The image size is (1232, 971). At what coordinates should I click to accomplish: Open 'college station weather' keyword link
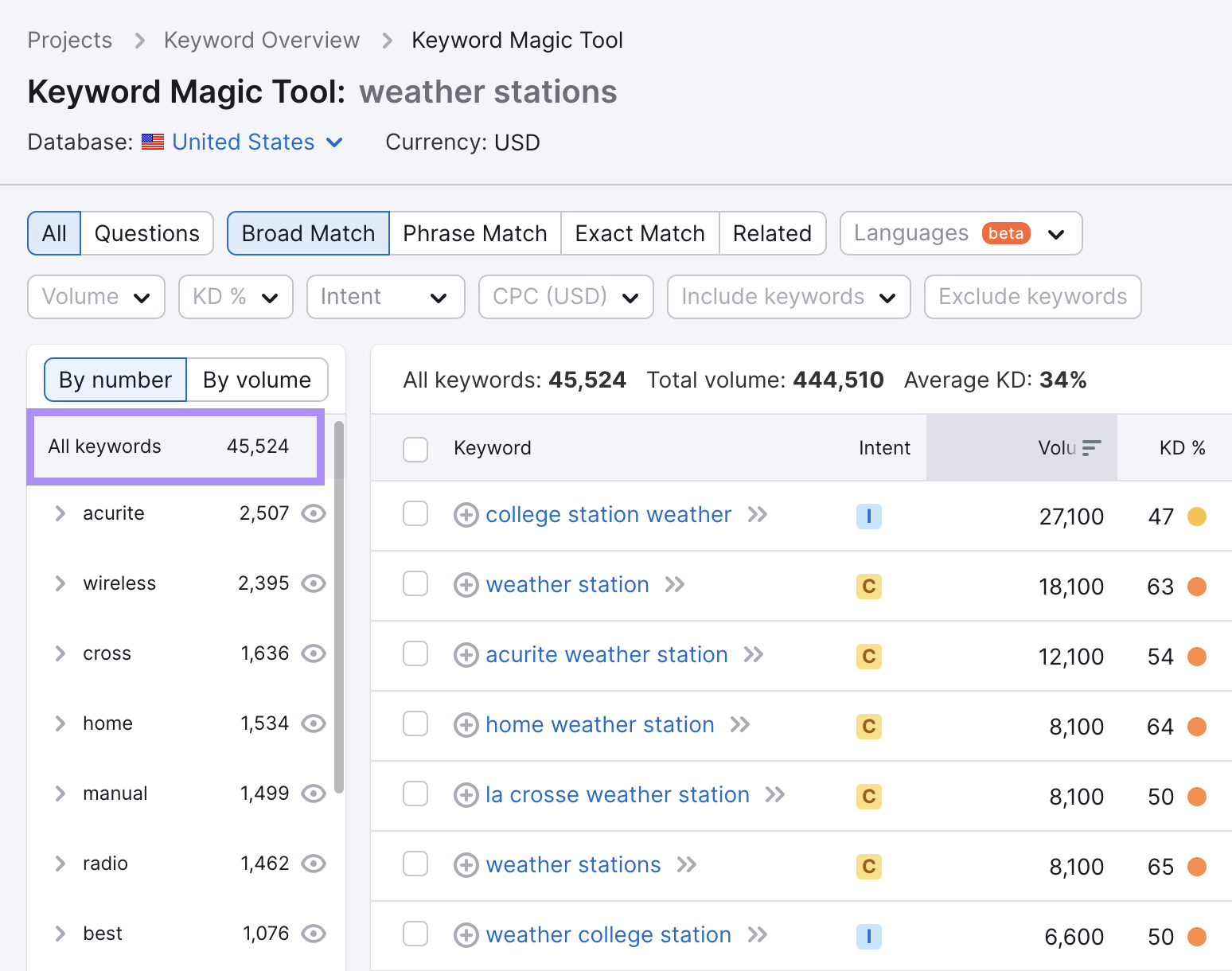point(608,515)
